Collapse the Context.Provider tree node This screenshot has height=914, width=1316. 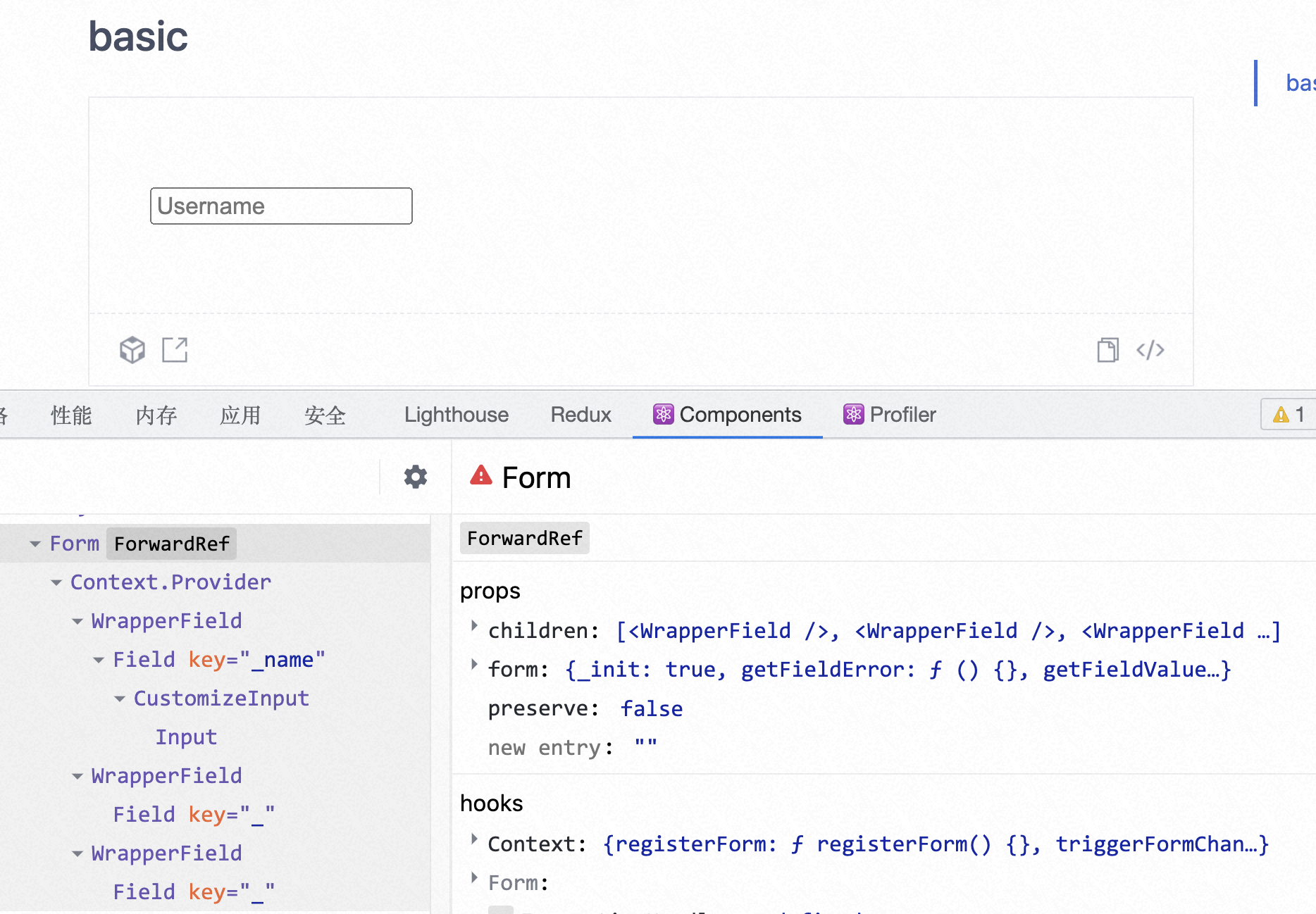[x=56, y=582]
